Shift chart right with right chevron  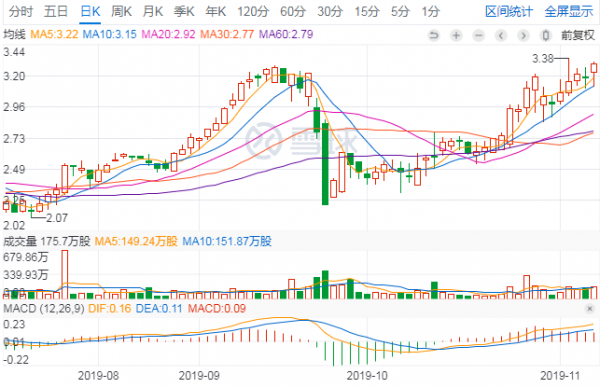(523, 36)
